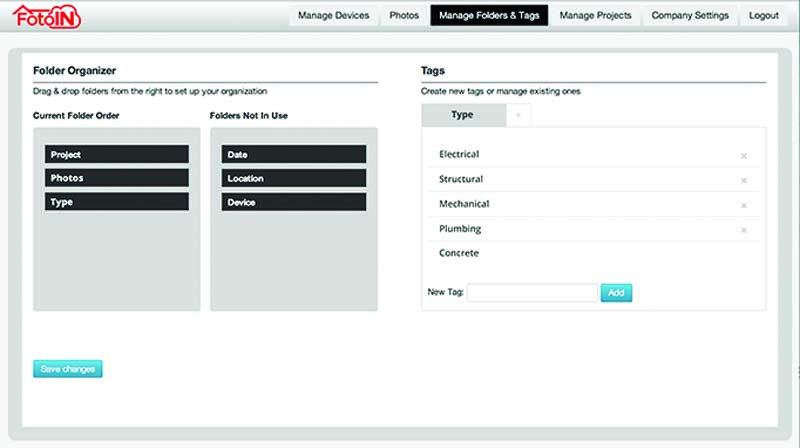Click Current Folder Order label

pyautogui.click(x=76, y=116)
